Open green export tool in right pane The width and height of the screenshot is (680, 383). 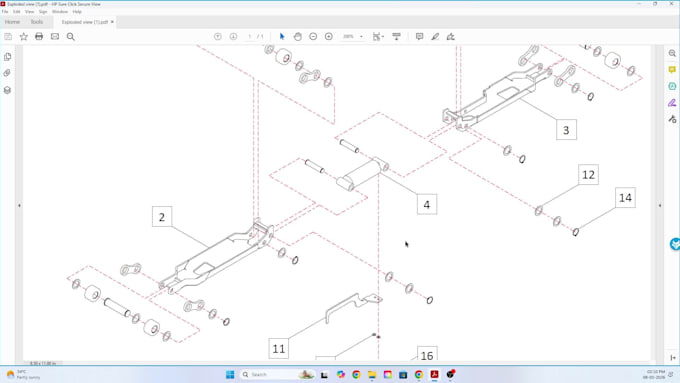pos(672,86)
